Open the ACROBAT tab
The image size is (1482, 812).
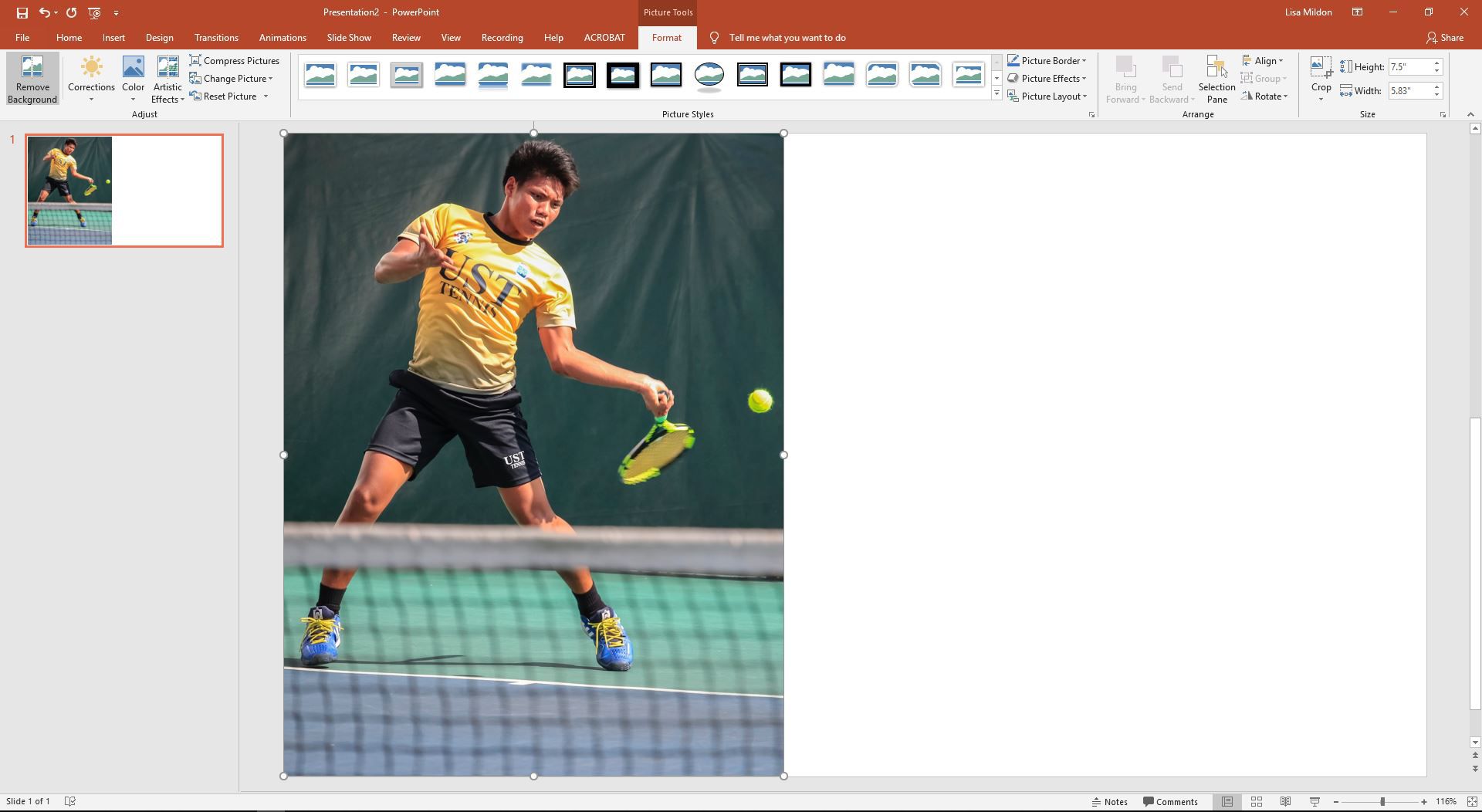point(604,37)
